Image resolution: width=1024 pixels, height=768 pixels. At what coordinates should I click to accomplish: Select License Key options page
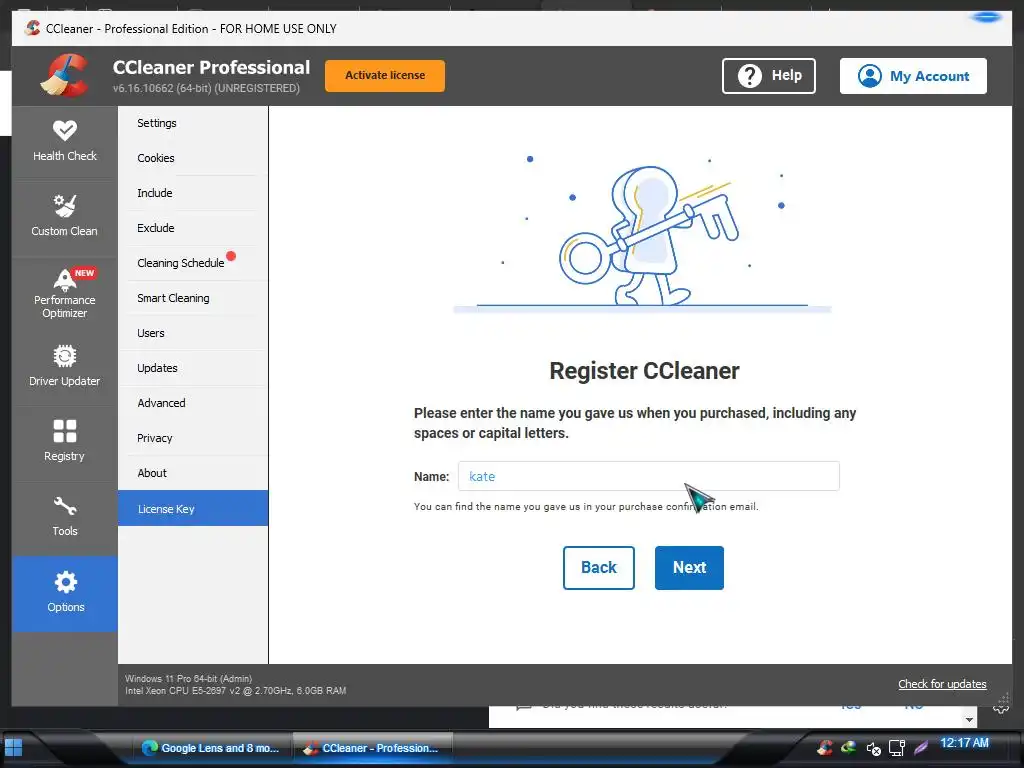click(193, 508)
